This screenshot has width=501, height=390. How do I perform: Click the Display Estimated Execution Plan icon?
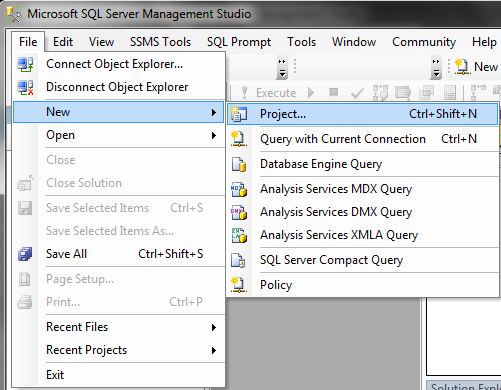tap(380, 92)
